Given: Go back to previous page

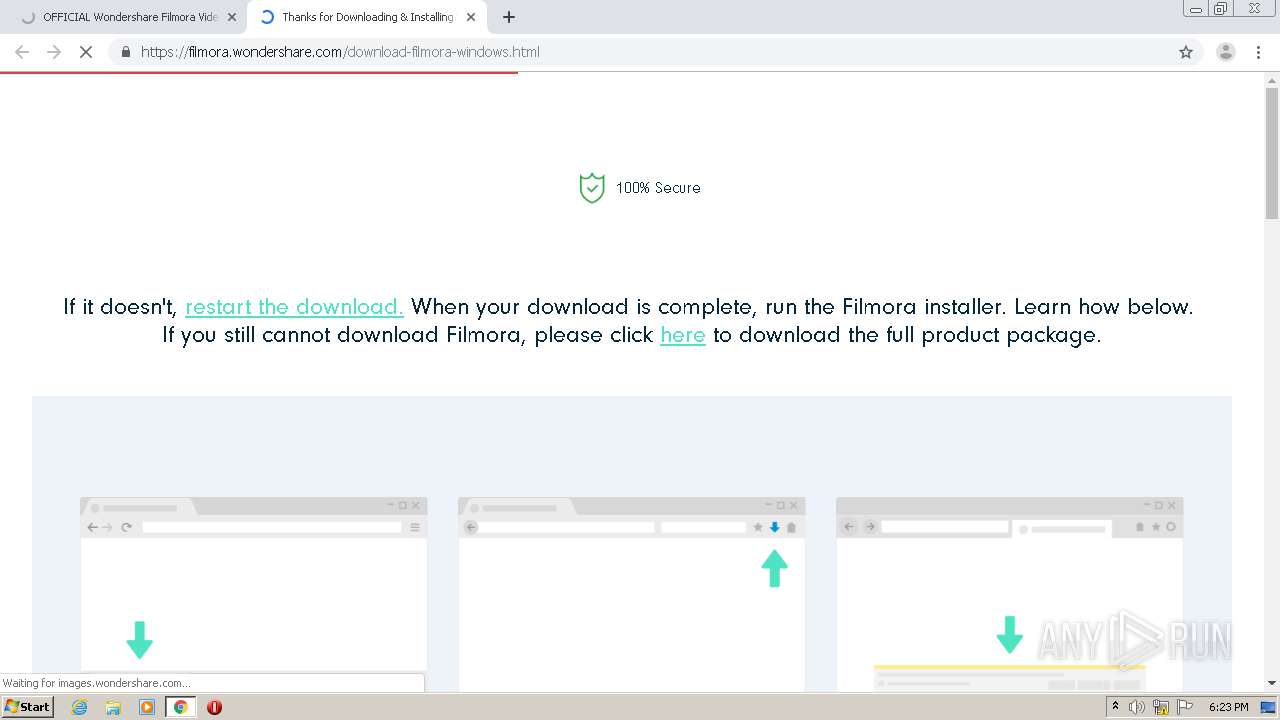Looking at the screenshot, I should 22,52.
